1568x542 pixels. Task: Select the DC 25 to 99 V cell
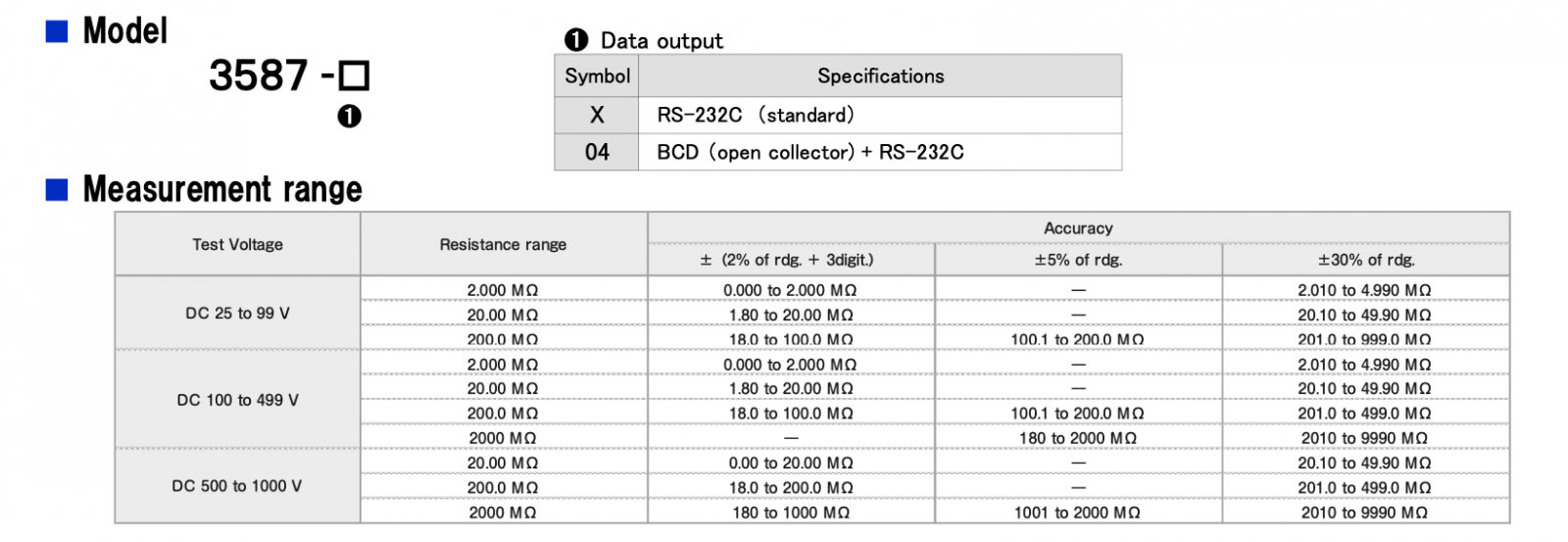point(237,314)
